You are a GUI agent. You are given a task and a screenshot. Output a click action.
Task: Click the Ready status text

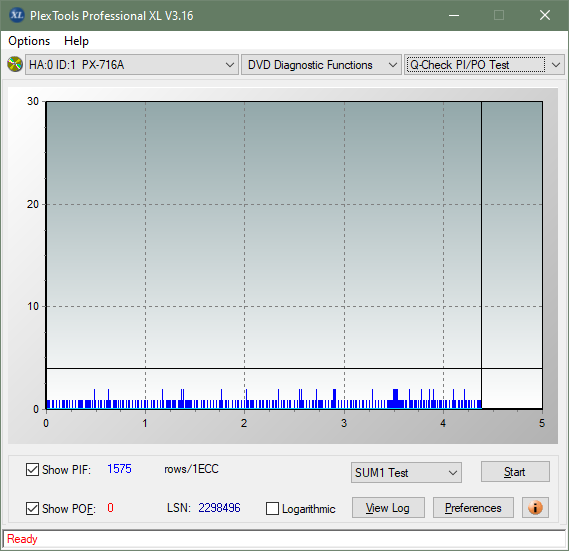pos(22,539)
